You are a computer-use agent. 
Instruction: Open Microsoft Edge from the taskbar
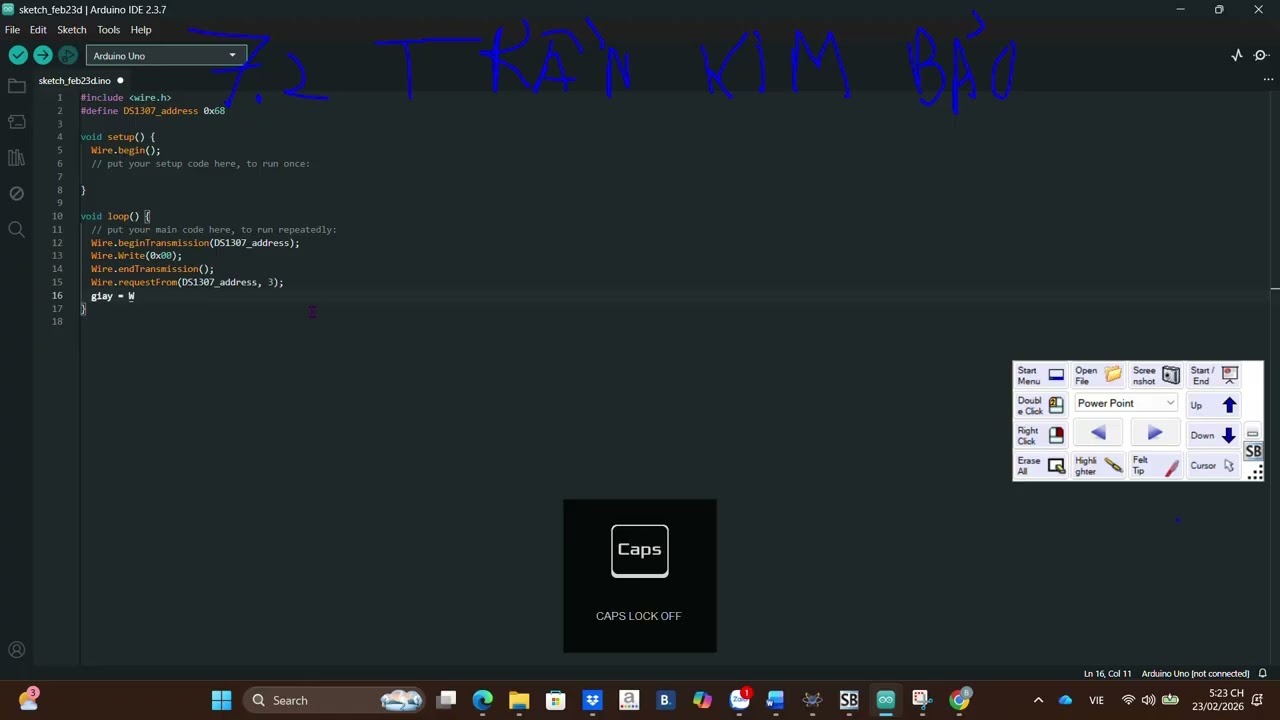(x=483, y=700)
